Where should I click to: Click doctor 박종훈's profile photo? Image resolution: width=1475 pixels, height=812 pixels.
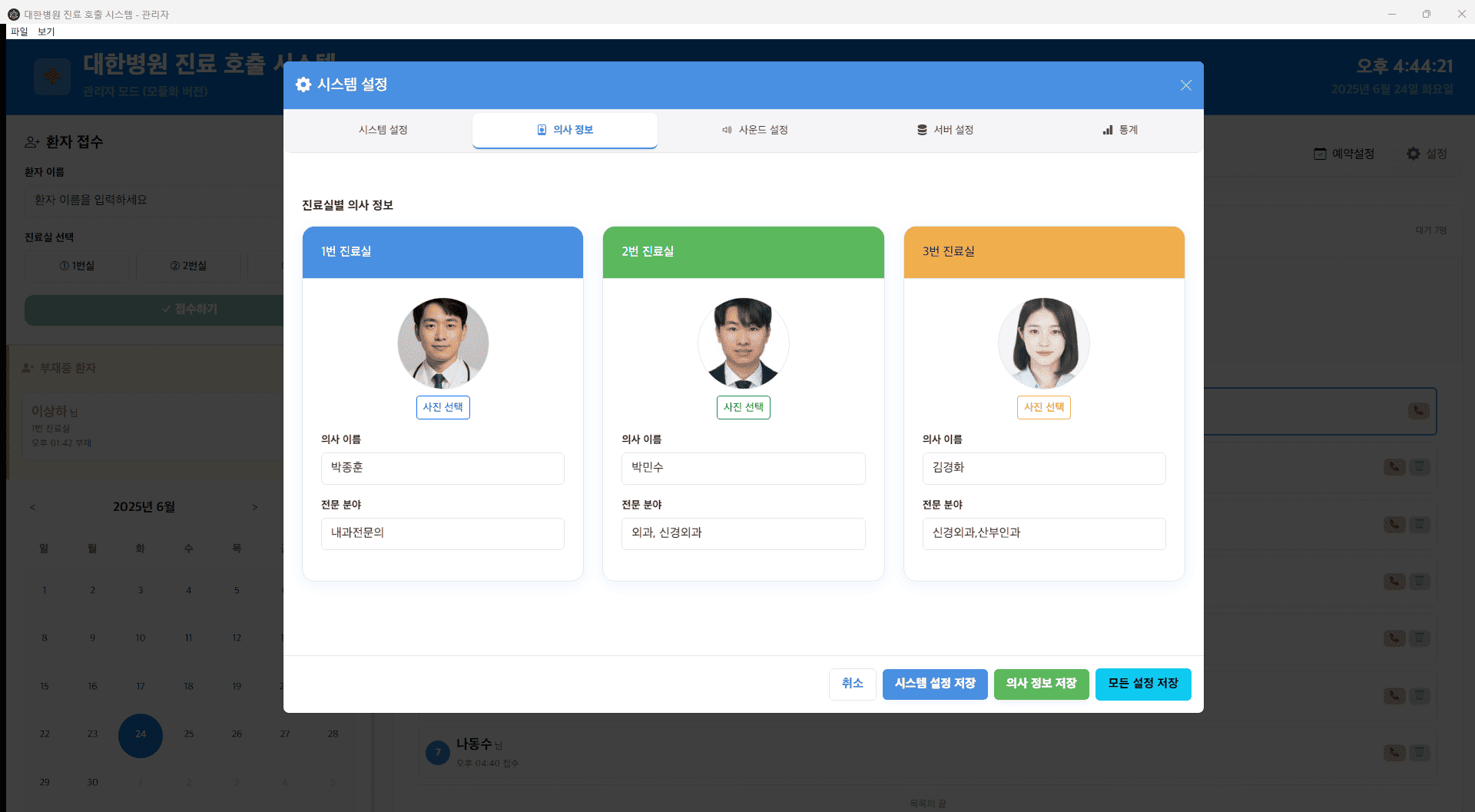click(442, 343)
